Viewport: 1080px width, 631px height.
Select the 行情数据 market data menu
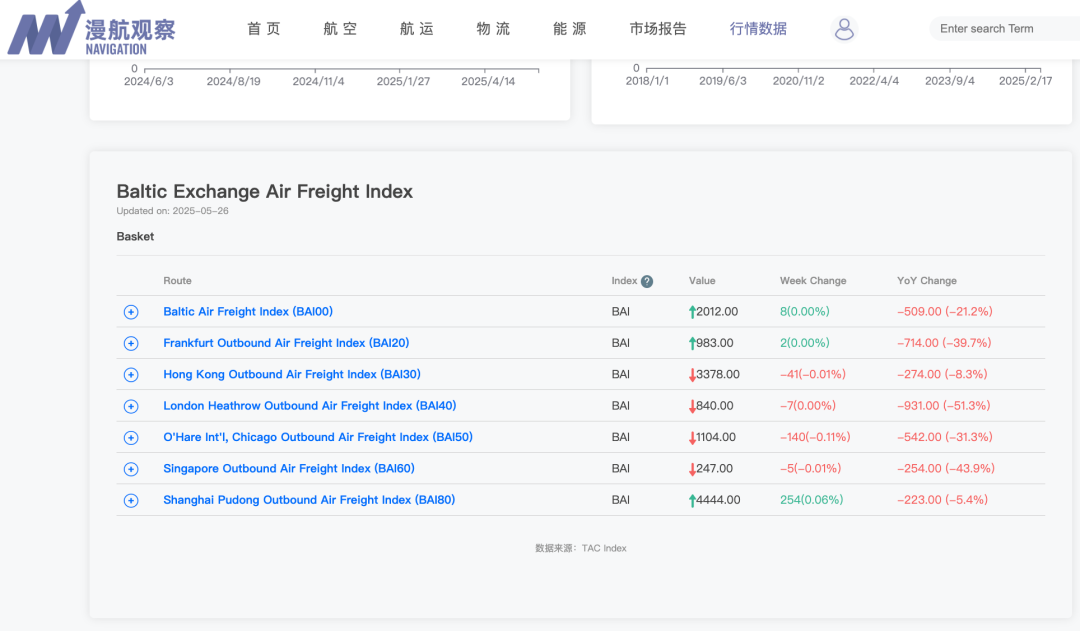pos(758,29)
